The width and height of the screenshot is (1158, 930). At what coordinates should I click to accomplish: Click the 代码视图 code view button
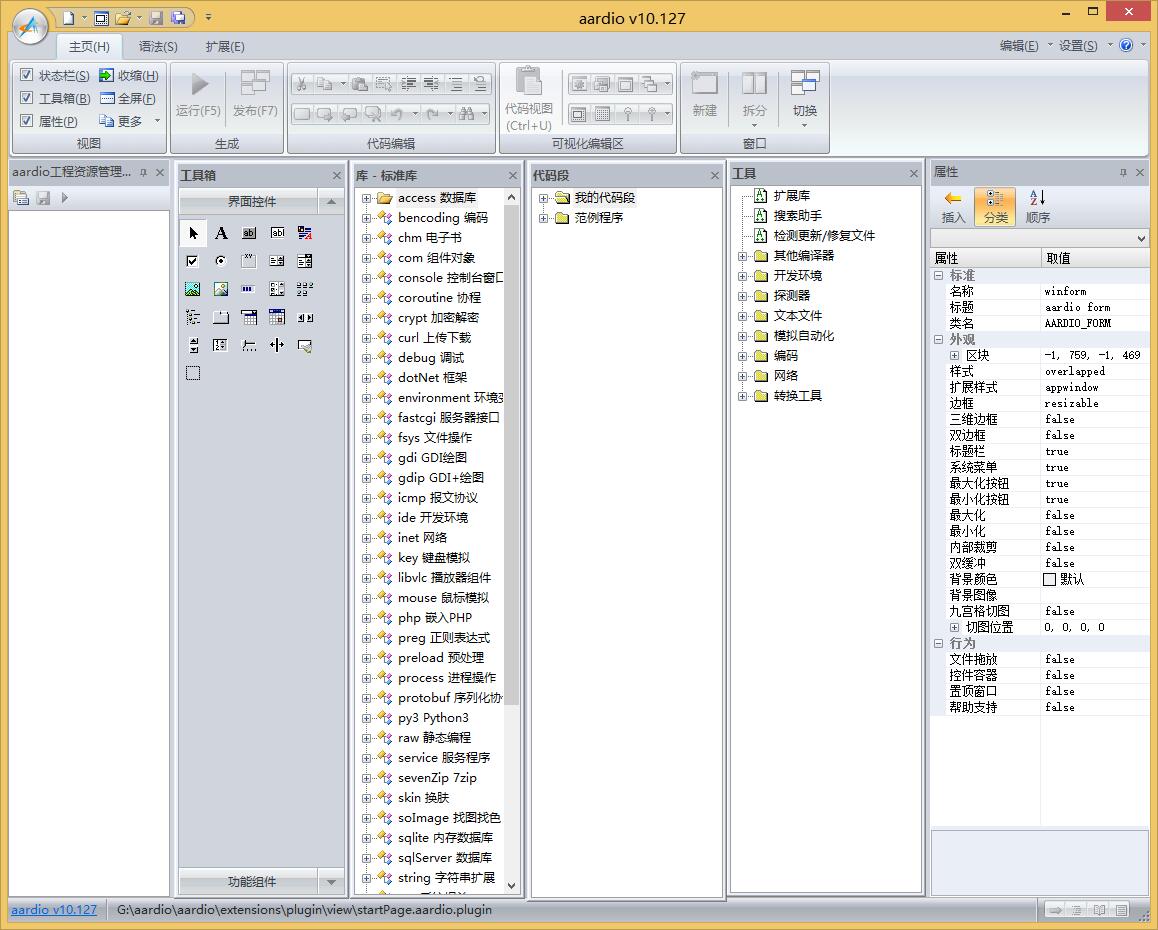pos(529,100)
